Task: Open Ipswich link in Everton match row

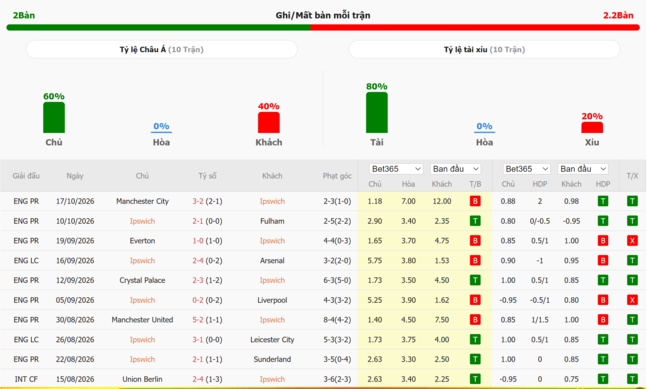Action: pyautogui.click(x=272, y=241)
